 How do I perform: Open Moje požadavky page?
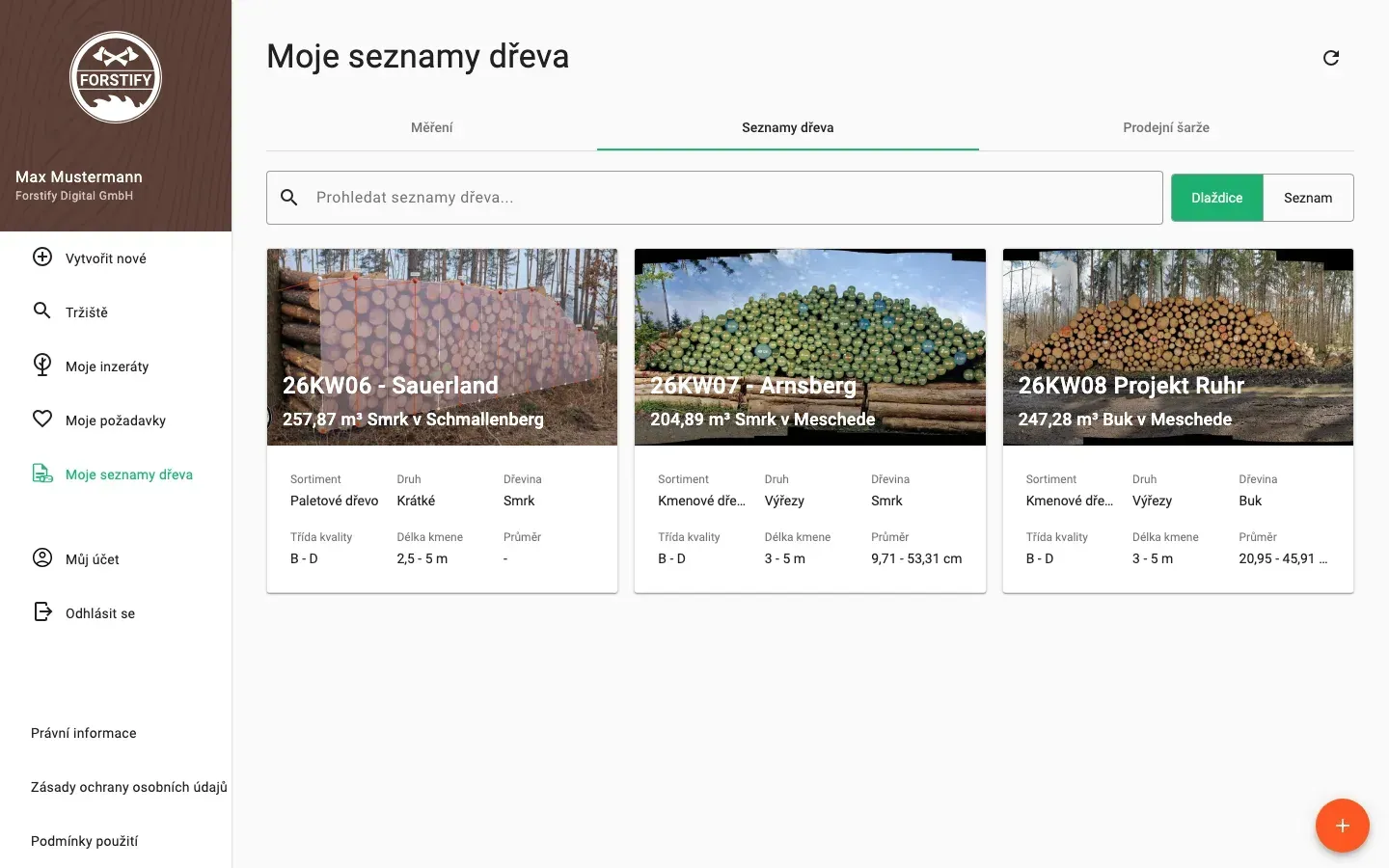click(x=116, y=420)
